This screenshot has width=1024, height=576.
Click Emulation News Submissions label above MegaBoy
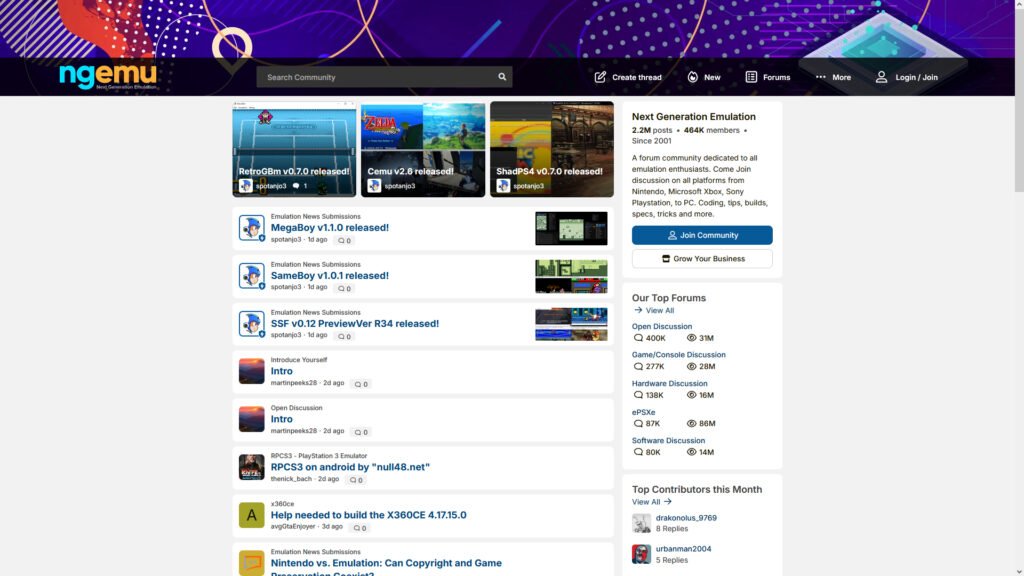point(315,216)
